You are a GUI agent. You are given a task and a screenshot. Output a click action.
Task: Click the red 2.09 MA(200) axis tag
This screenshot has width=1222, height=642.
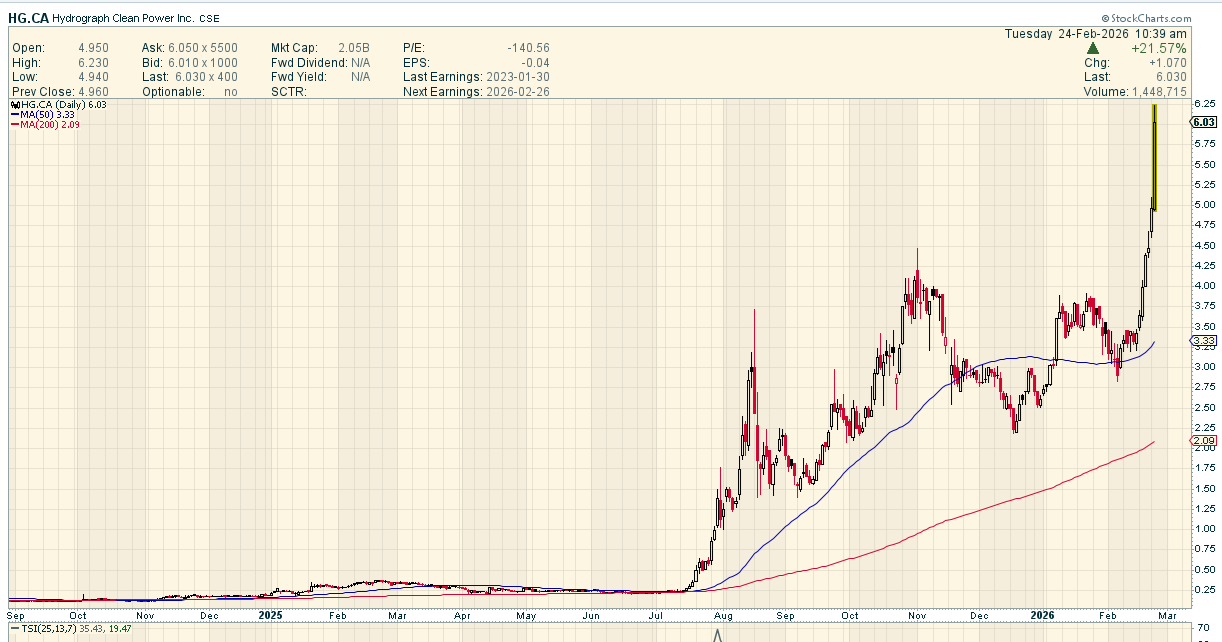click(x=1203, y=441)
